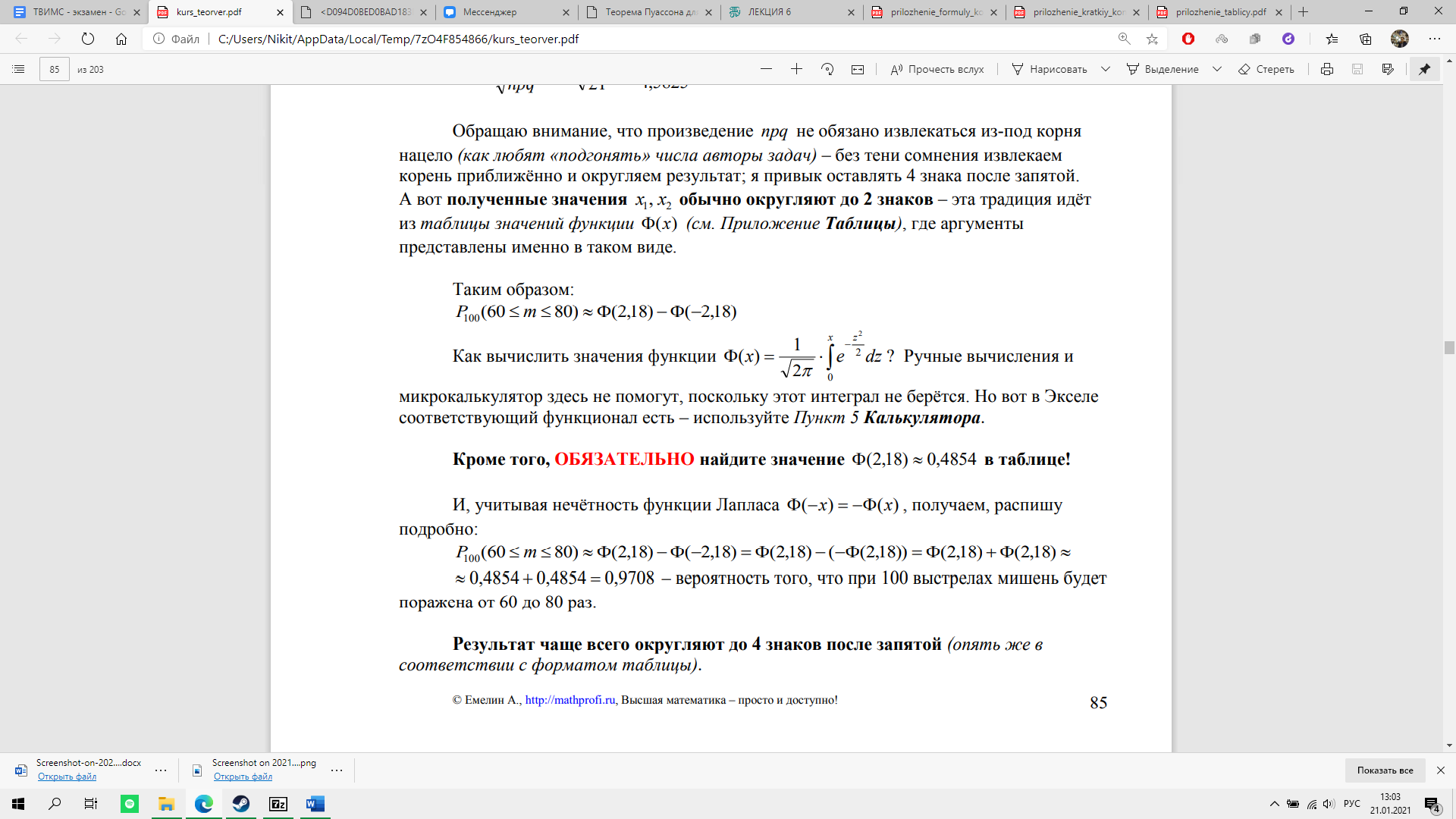1456x819 pixels.
Task: Open options for the docx download
Action: tap(161, 770)
